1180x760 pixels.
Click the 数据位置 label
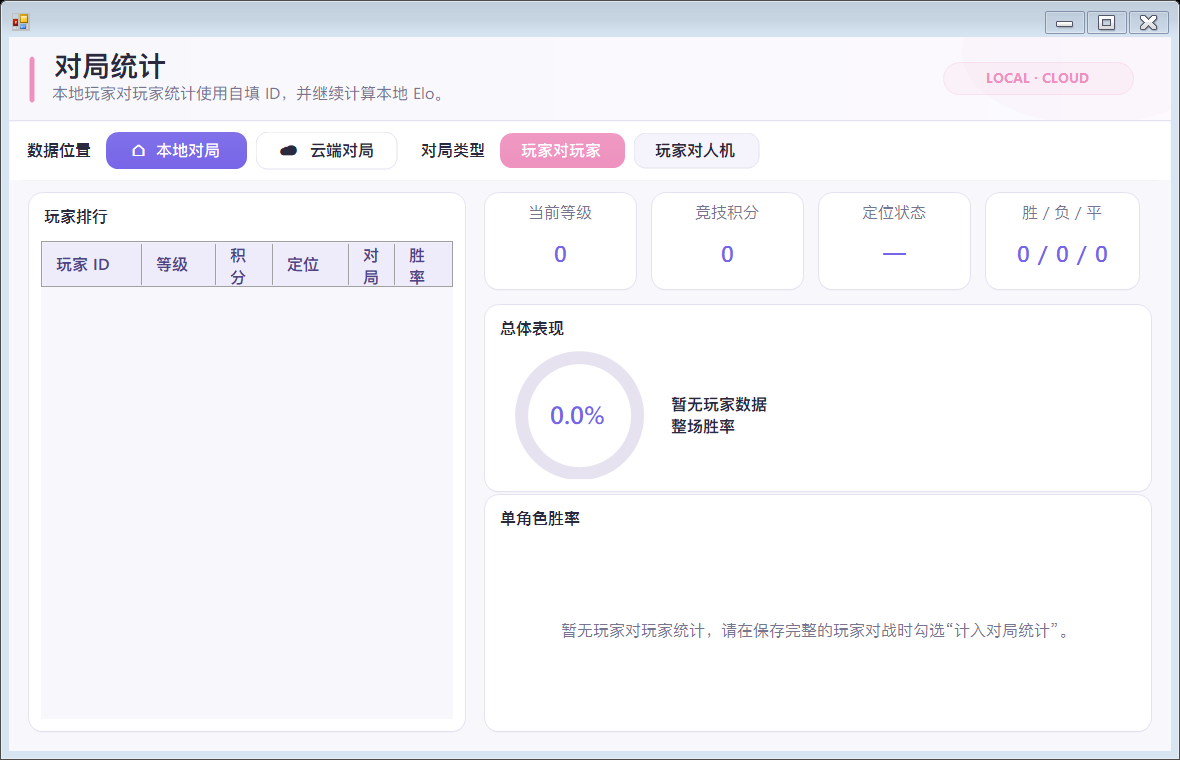click(59, 150)
